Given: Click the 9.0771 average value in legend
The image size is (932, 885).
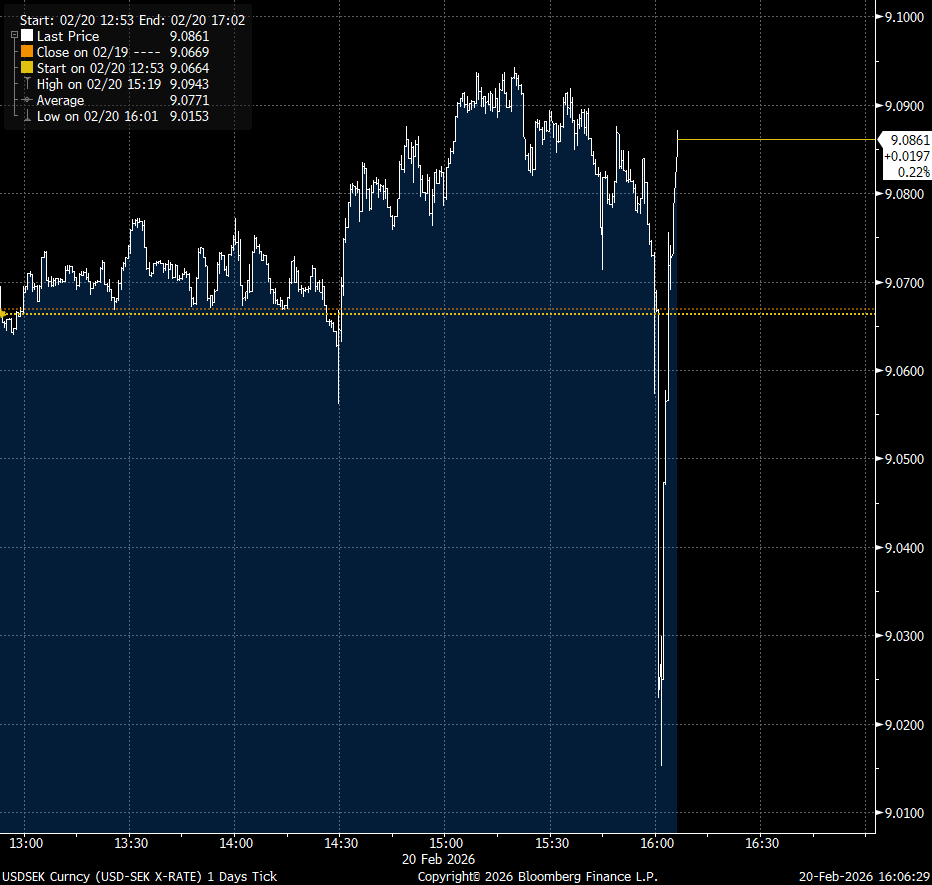Looking at the screenshot, I should click(x=189, y=100).
